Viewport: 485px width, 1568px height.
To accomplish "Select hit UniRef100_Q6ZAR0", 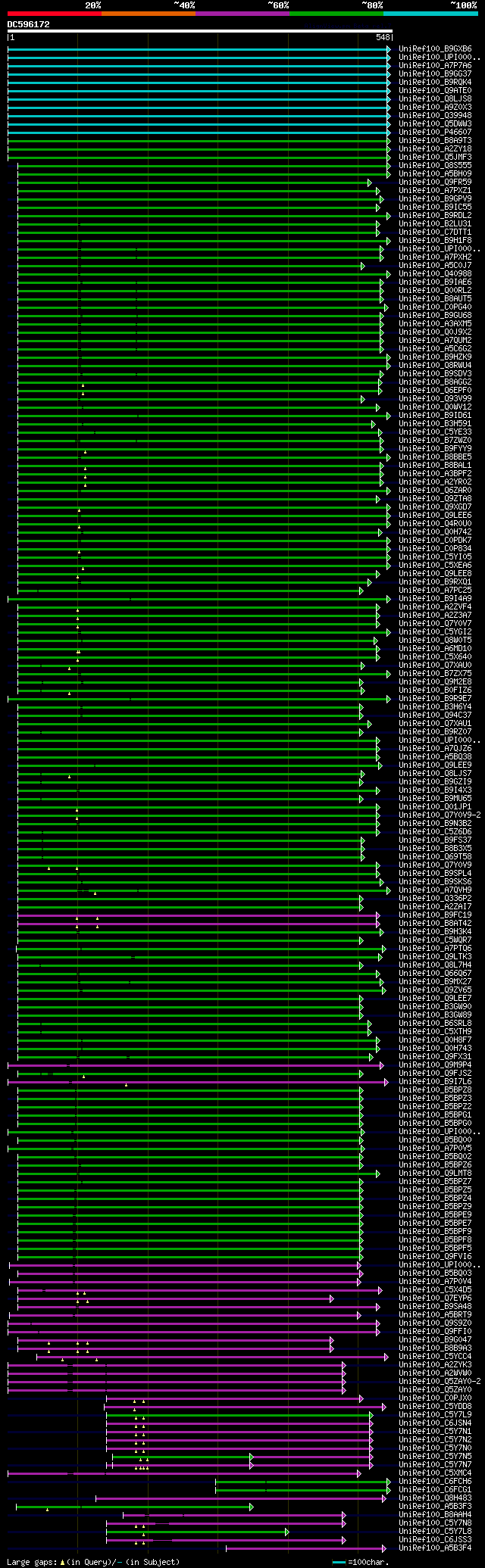I will click(x=435, y=491).
